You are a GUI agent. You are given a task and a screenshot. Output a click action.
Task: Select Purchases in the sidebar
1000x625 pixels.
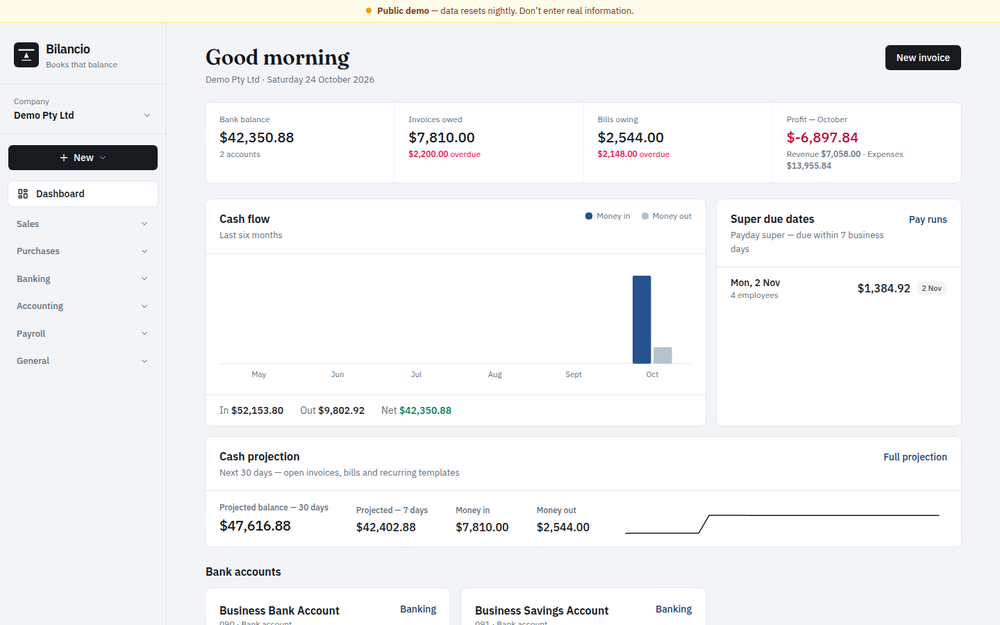[x=83, y=251]
